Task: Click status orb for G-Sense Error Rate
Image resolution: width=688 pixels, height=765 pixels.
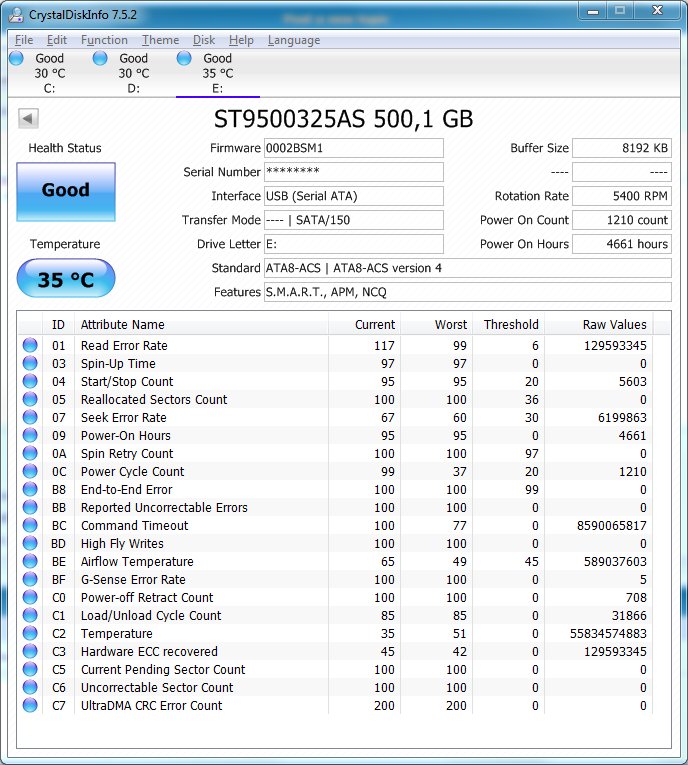Action: point(30,579)
